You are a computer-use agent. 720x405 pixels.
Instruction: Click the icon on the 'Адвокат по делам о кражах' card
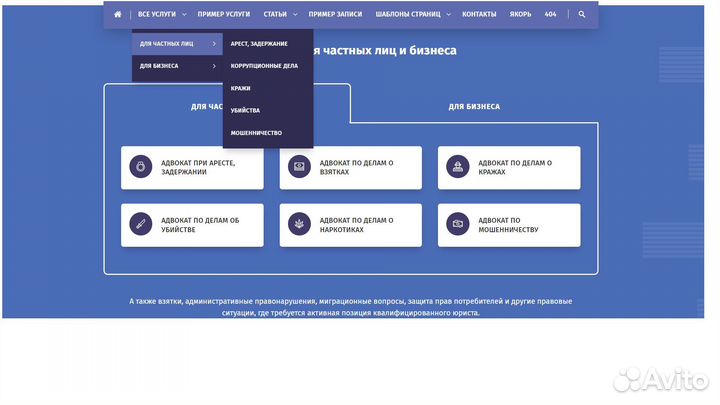click(458, 167)
